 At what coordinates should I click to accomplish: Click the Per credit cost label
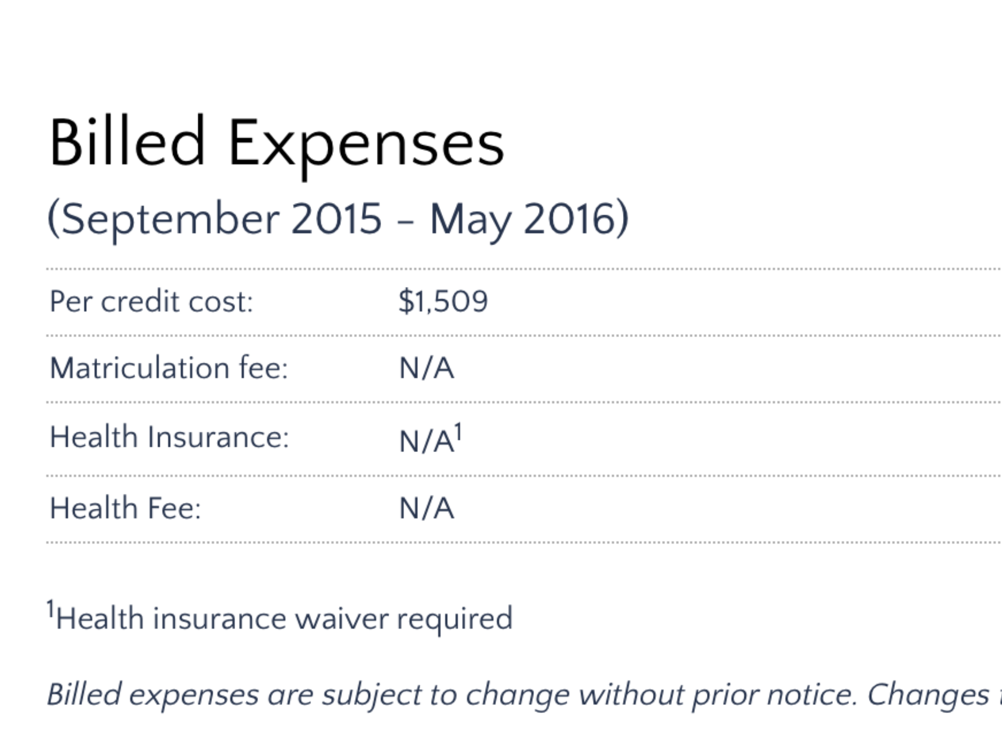151,301
